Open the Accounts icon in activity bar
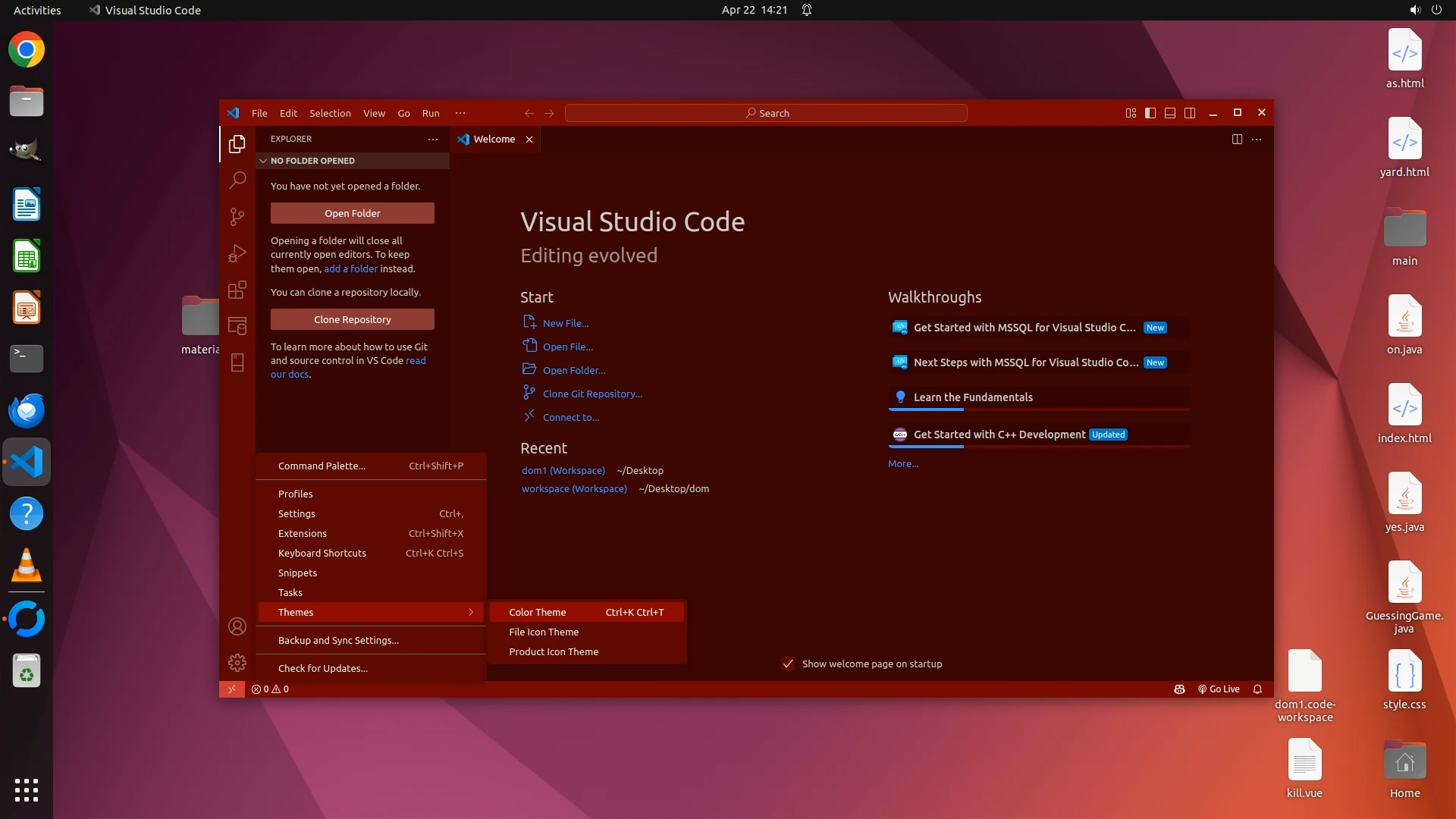 237,626
